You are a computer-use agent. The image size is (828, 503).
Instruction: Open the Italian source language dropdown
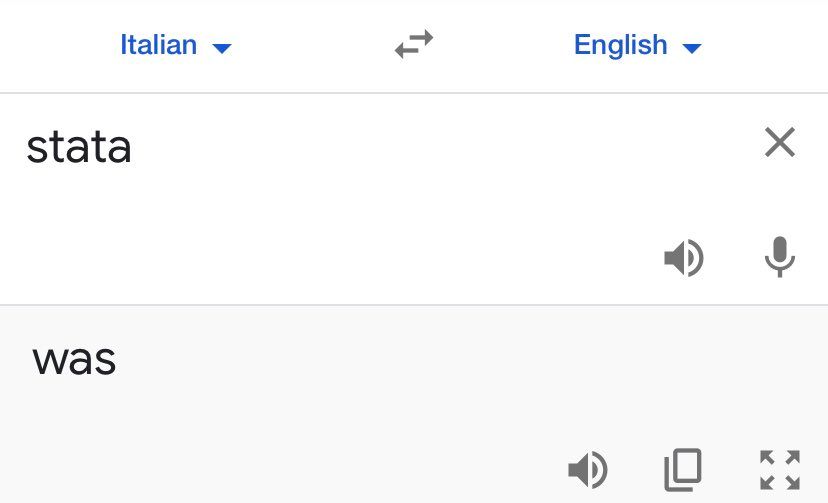pyautogui.click(x=175, y=45)
